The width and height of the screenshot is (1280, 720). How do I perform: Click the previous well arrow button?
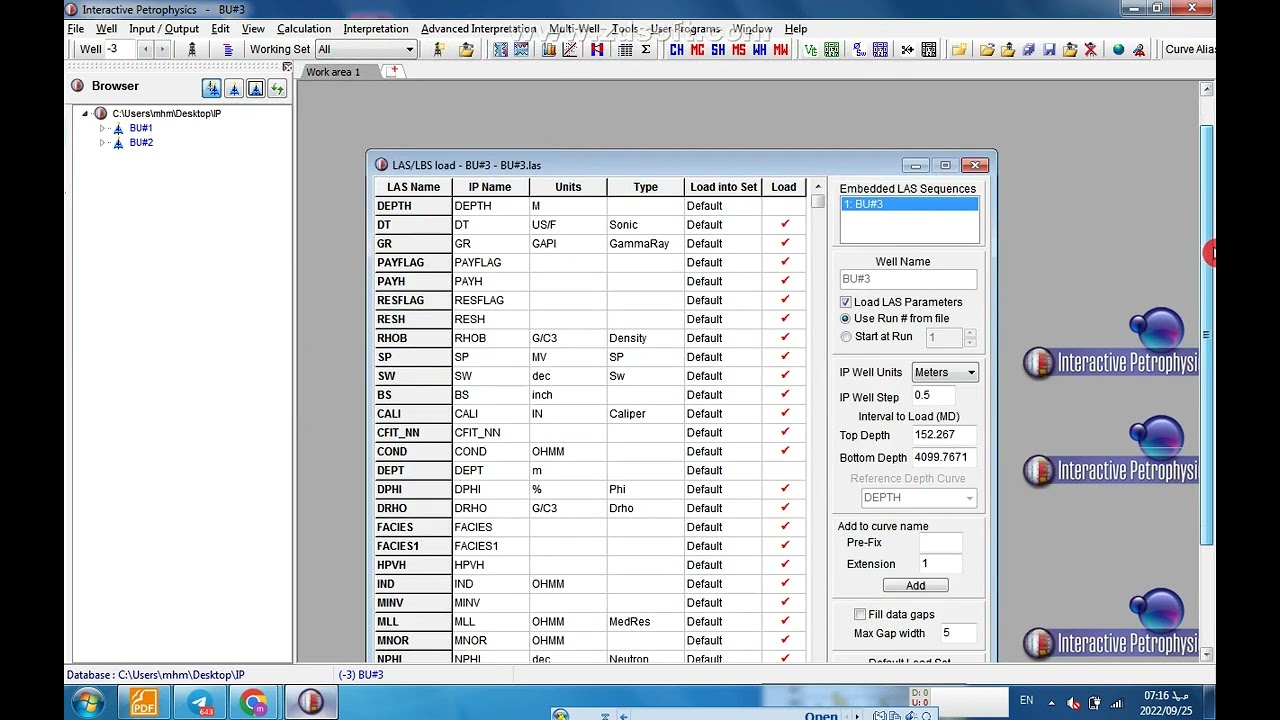145,49
